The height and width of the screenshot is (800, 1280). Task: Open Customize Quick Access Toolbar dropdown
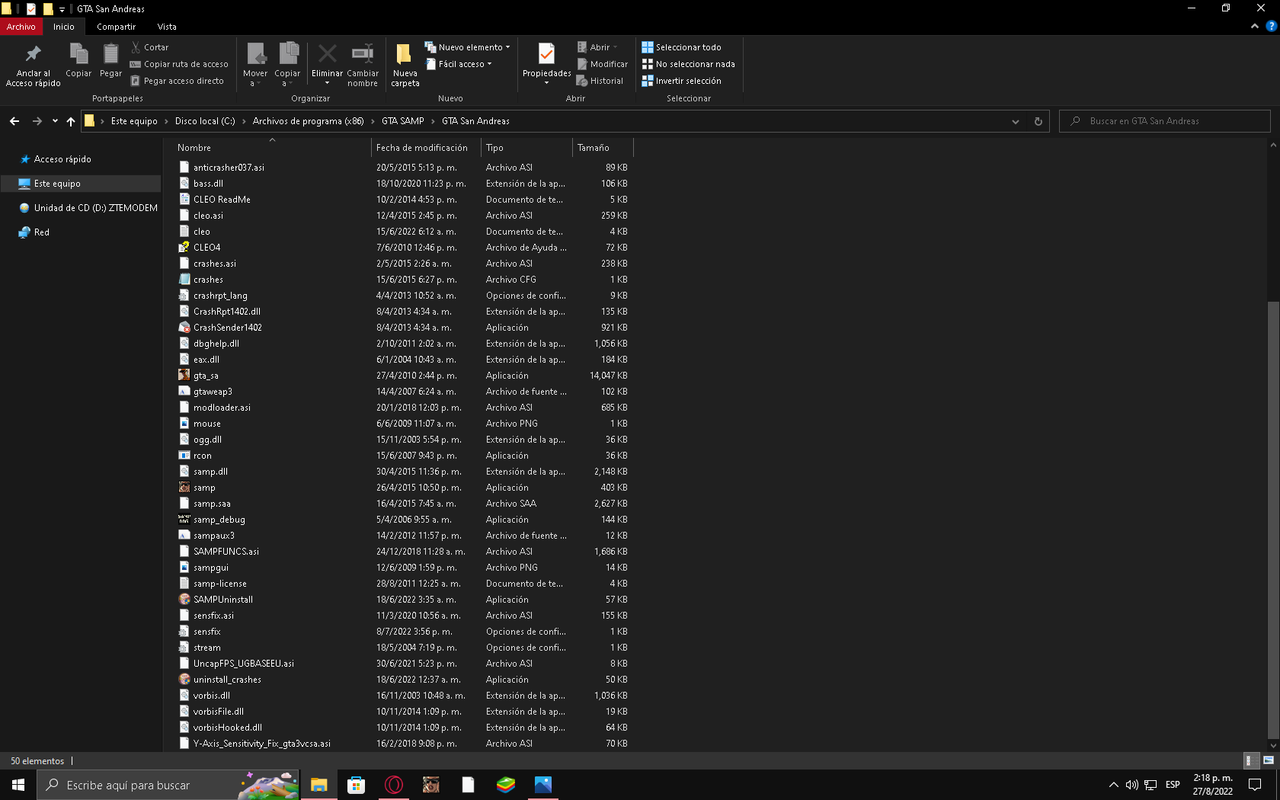(x=62, y=8)
